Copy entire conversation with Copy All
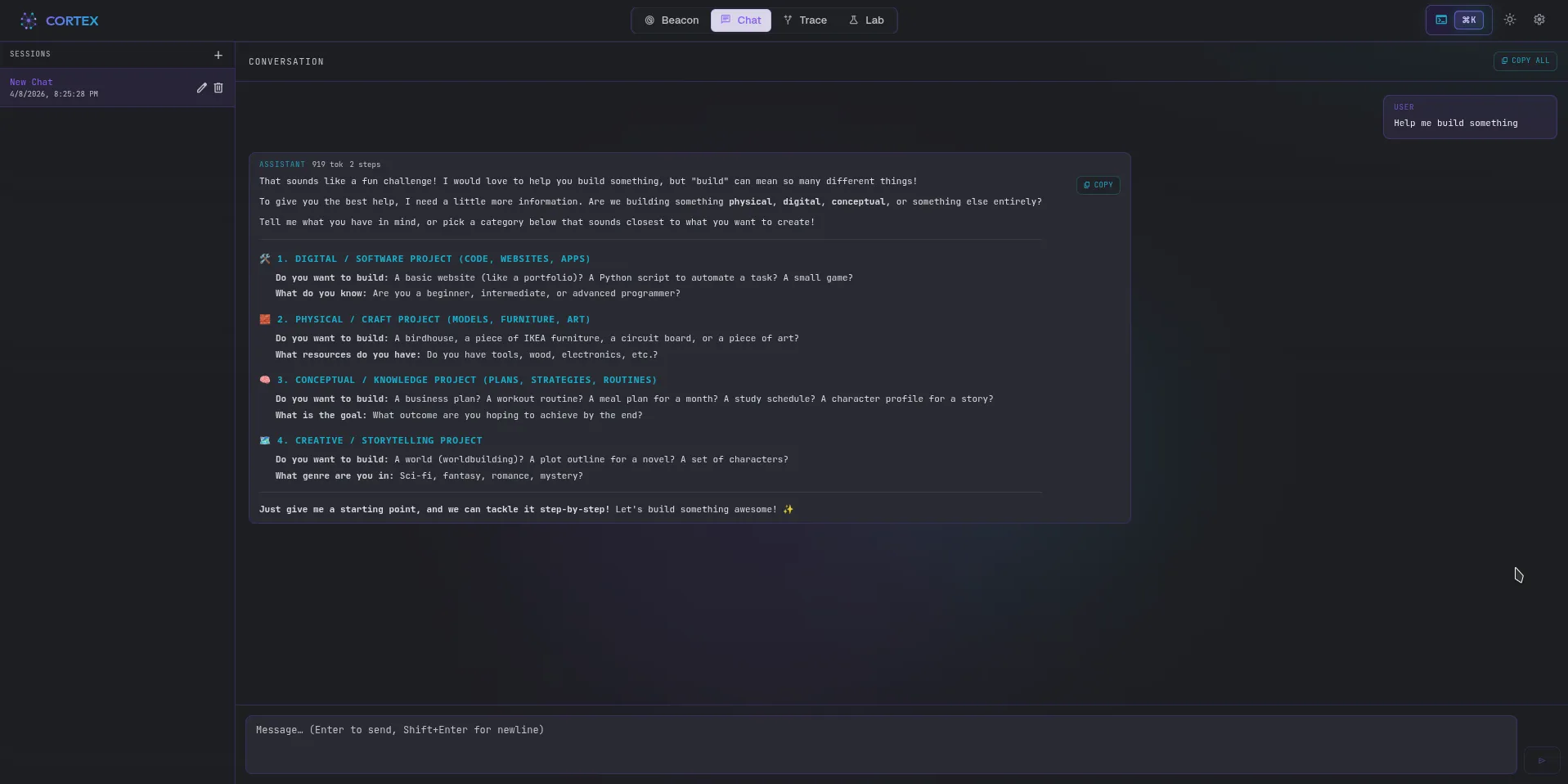This screenshot has width=1568, height=784. point(1525,61)
